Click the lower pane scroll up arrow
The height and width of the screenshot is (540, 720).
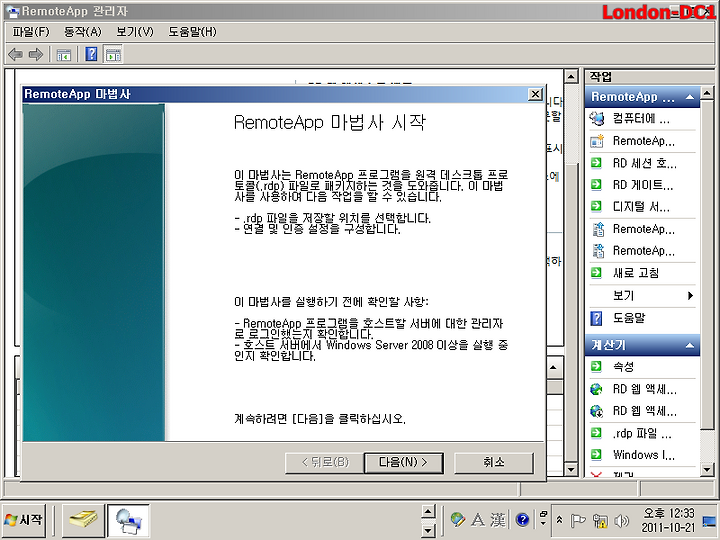[x=553, y=367]
